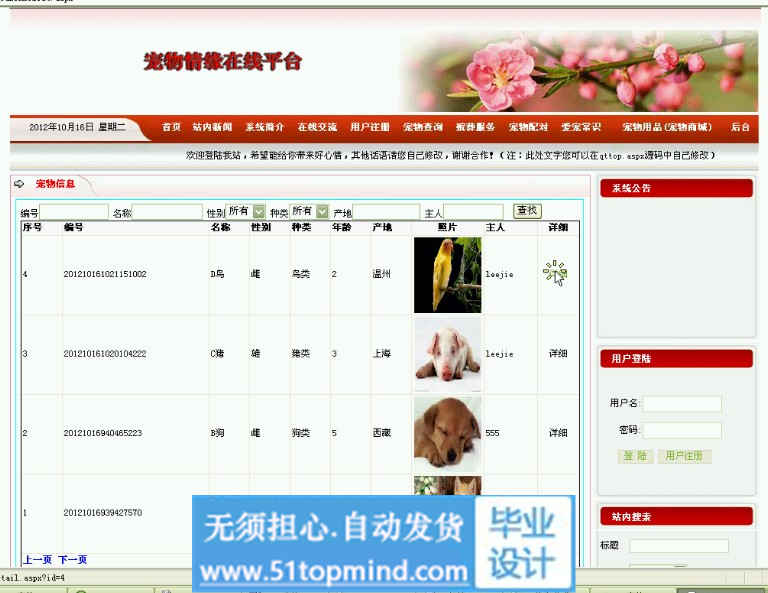The image size is (768, 593).
Task: Click origin cell 上海
Action: coord(382,353)
